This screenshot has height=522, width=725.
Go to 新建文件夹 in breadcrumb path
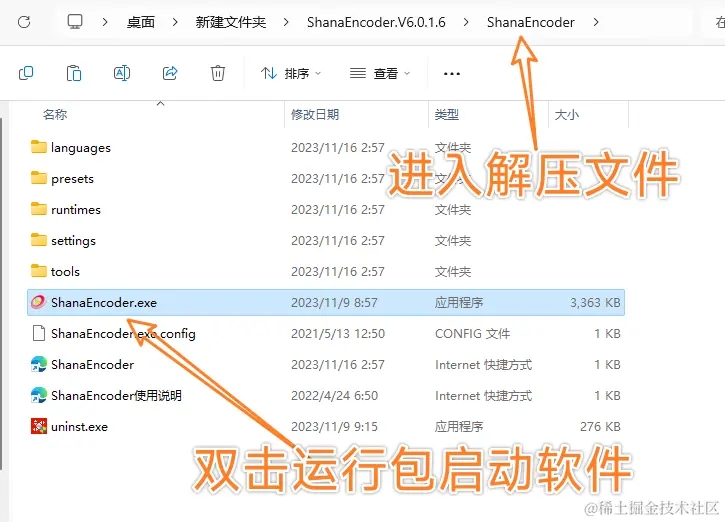coord(231,22)
